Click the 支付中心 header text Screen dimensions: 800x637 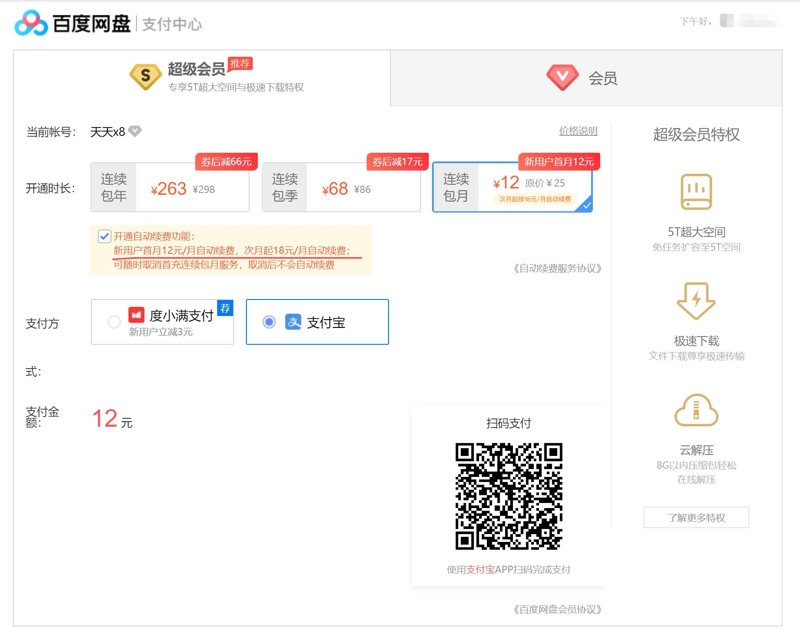[172, 24]
